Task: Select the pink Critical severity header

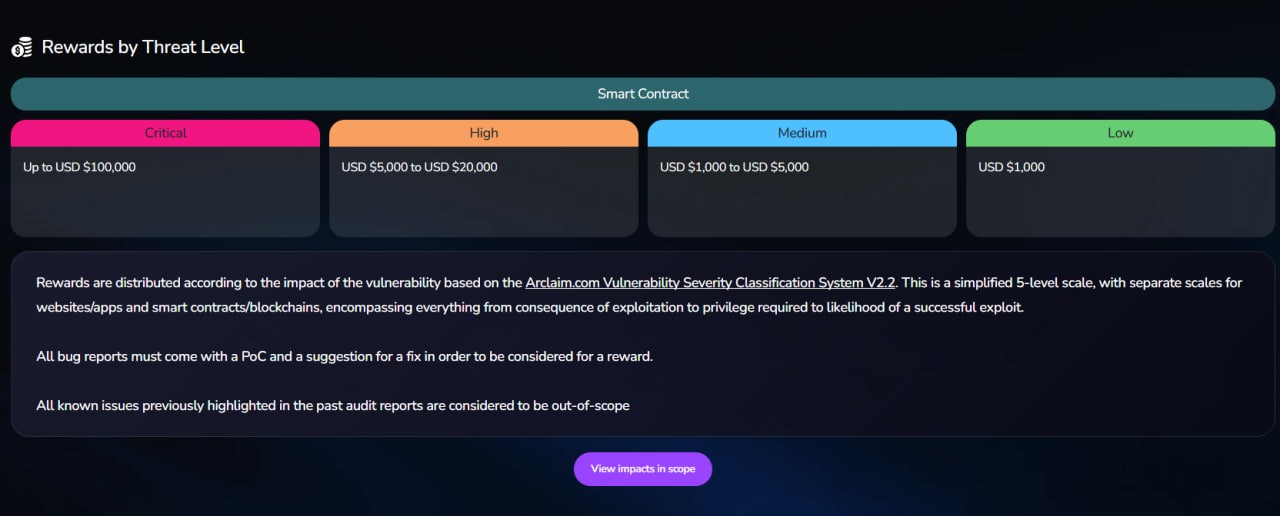Action: tap(165, 133)
